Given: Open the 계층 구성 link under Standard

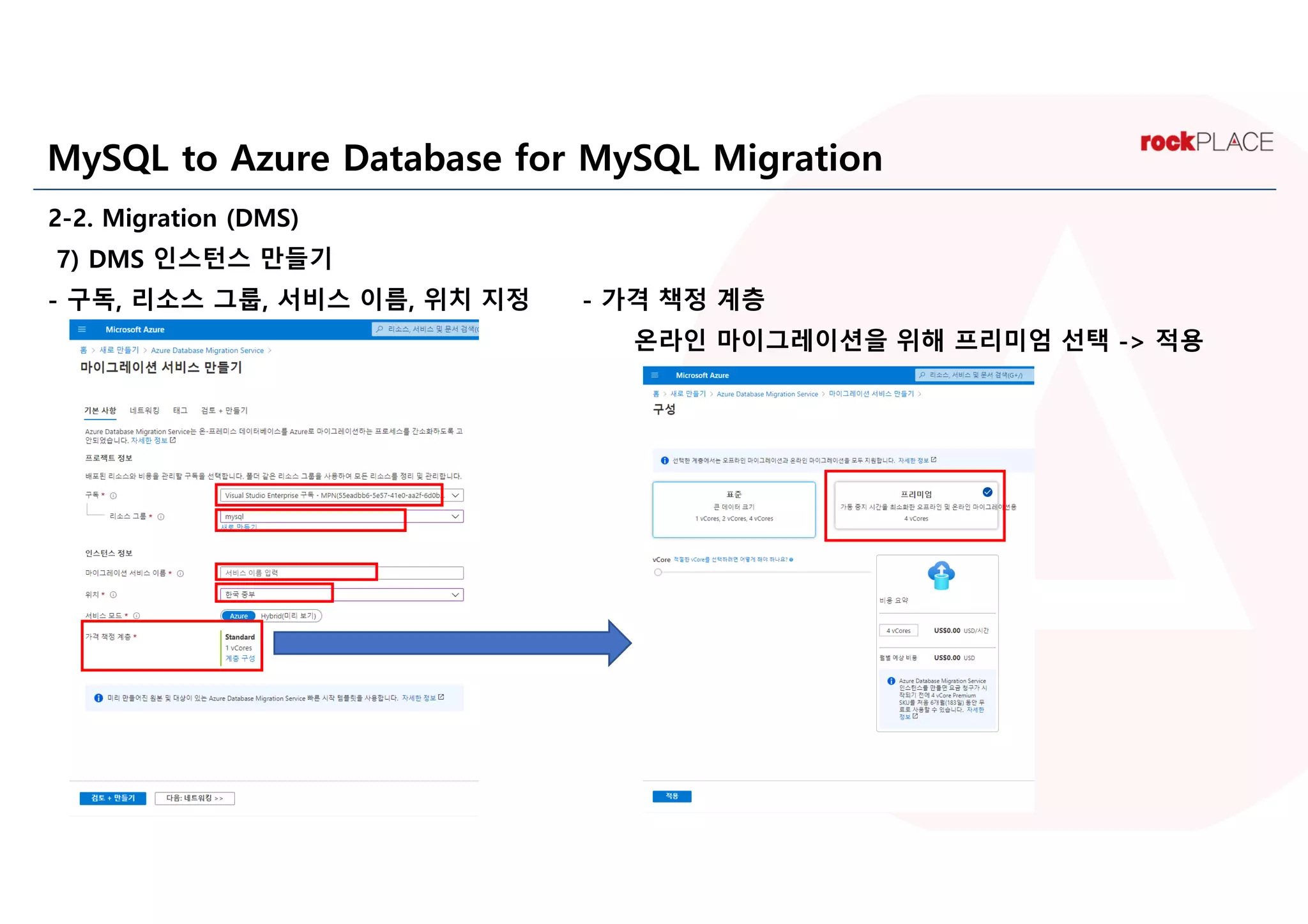Looking at the screenshot, I should (x=240, y=658).
